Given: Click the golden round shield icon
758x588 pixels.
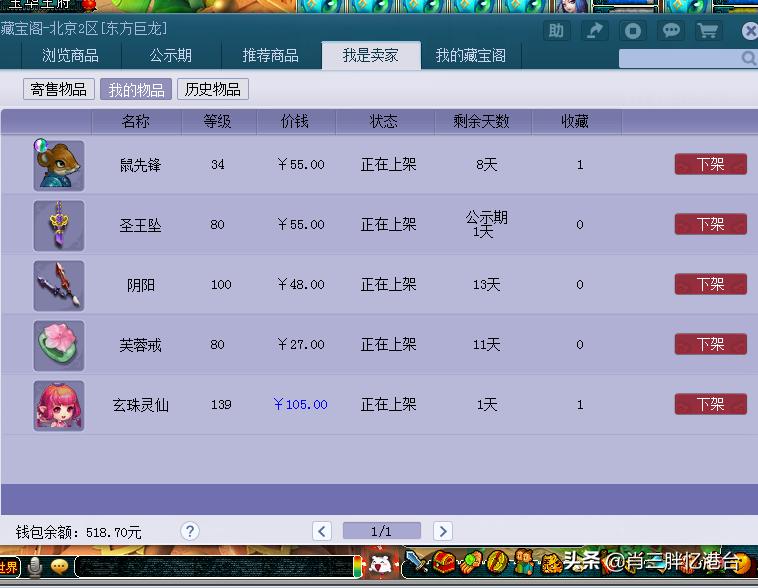Looking at the screenshot, I should pyautogui.click(x=497, y=563).
